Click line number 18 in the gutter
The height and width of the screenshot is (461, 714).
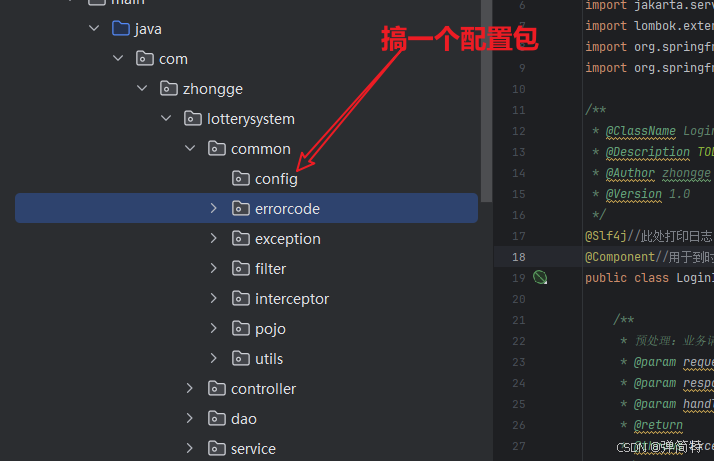click(x=519, y=257)
